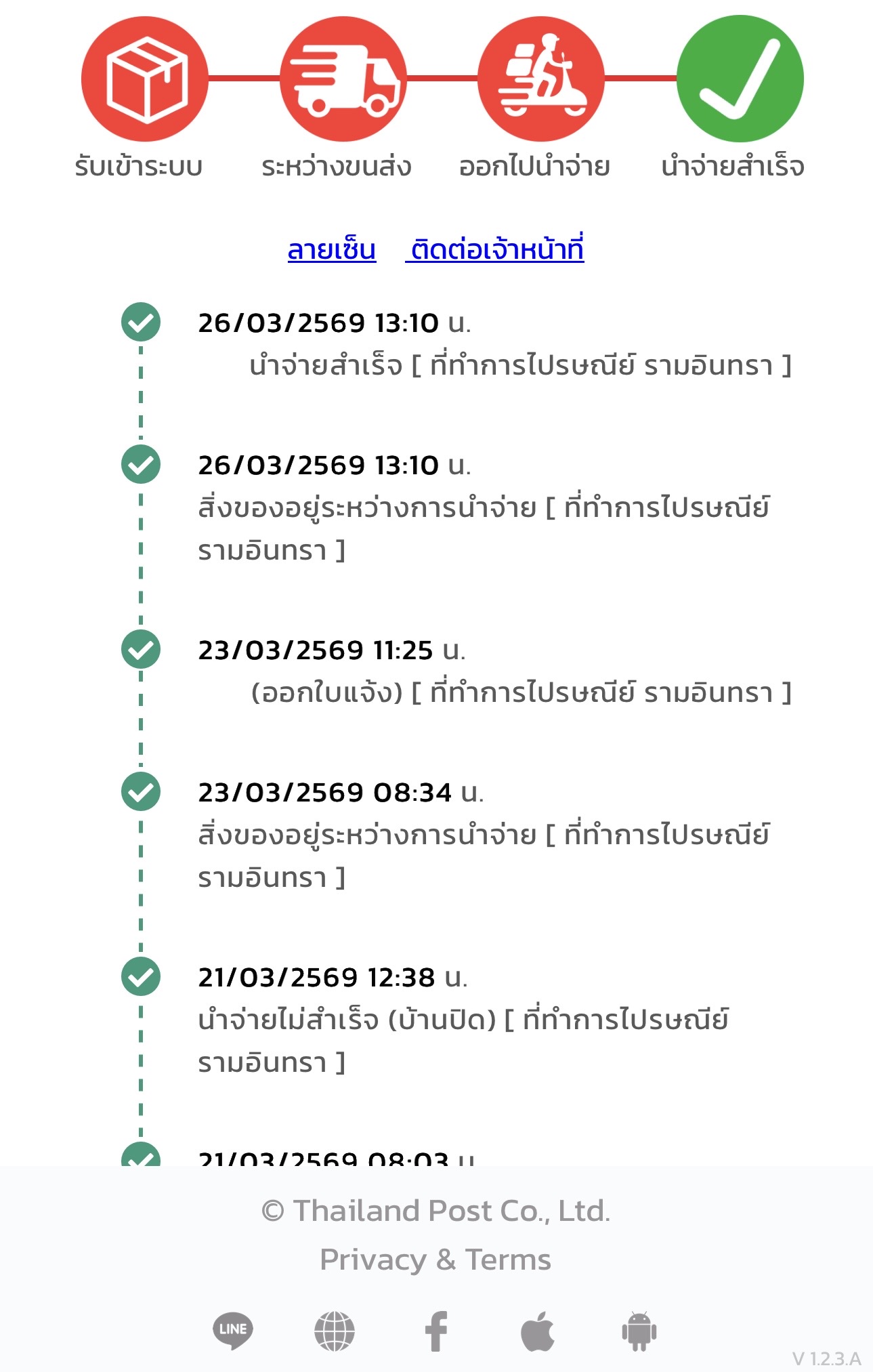Click the Thailand Post Co., Ltd. copyright text
Viewport: 873px width, 1372px height.
[x=435, y=1211]
